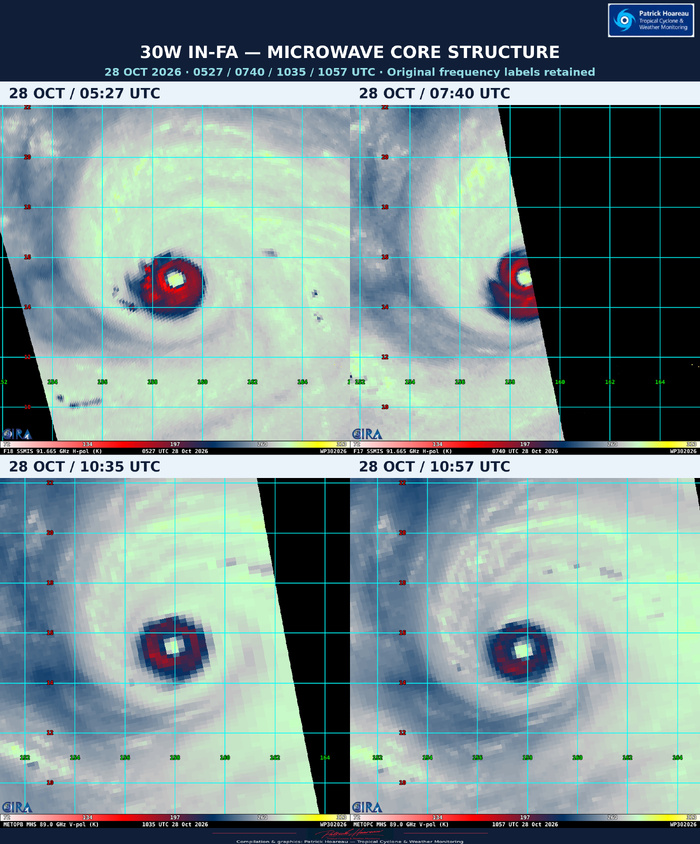Image resolution: width=700 pixels, height=844 pixels.
Task: Click 'F18 SSMIS 91.665 GHz H-pol (K)' label
Action: [52, 451]
